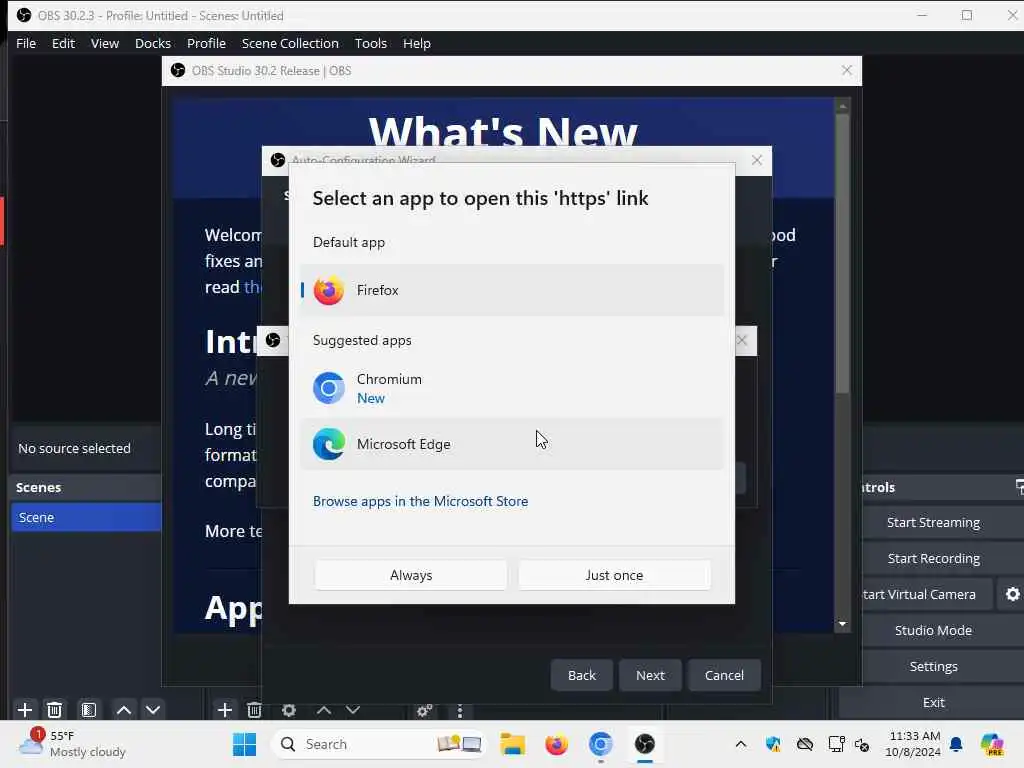Open scene filters icon in Scenes dock
This screenshot has height=768, width=1024.
click(x=89, y=710)
